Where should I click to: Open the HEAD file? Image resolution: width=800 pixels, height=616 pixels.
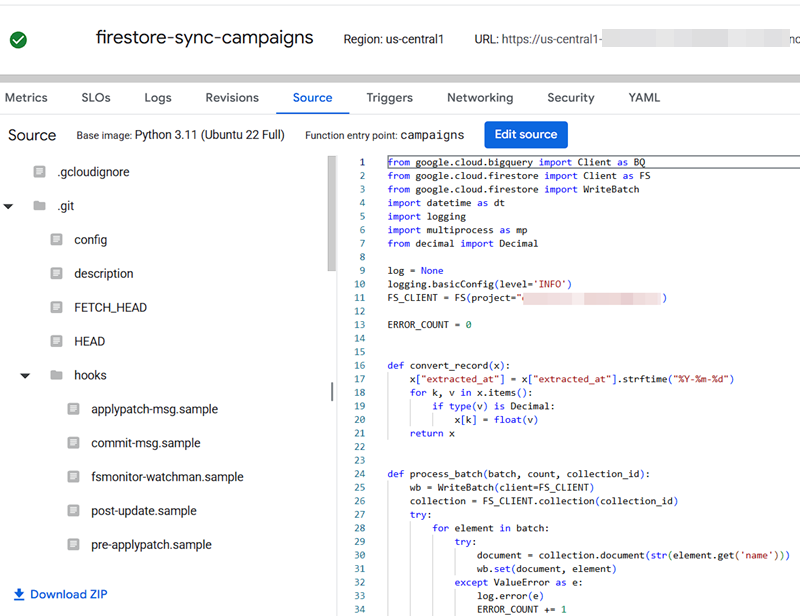tap(89, 341)
